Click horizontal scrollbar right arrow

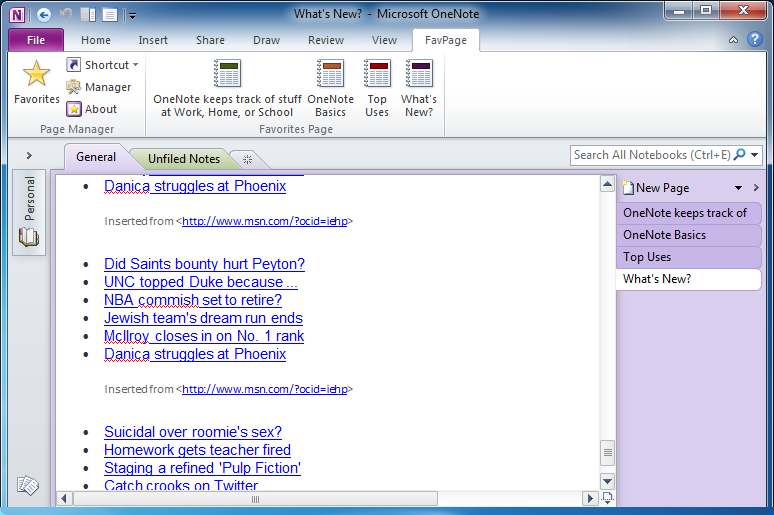point(589,499)
